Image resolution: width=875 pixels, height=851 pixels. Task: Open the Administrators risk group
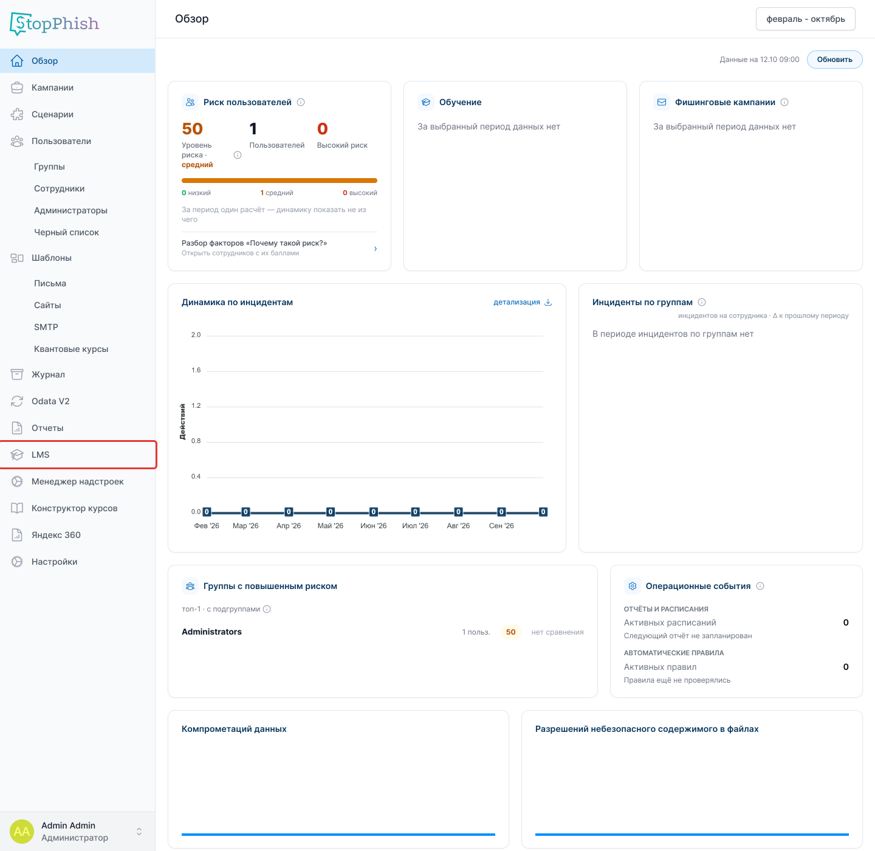pos(211,632)
